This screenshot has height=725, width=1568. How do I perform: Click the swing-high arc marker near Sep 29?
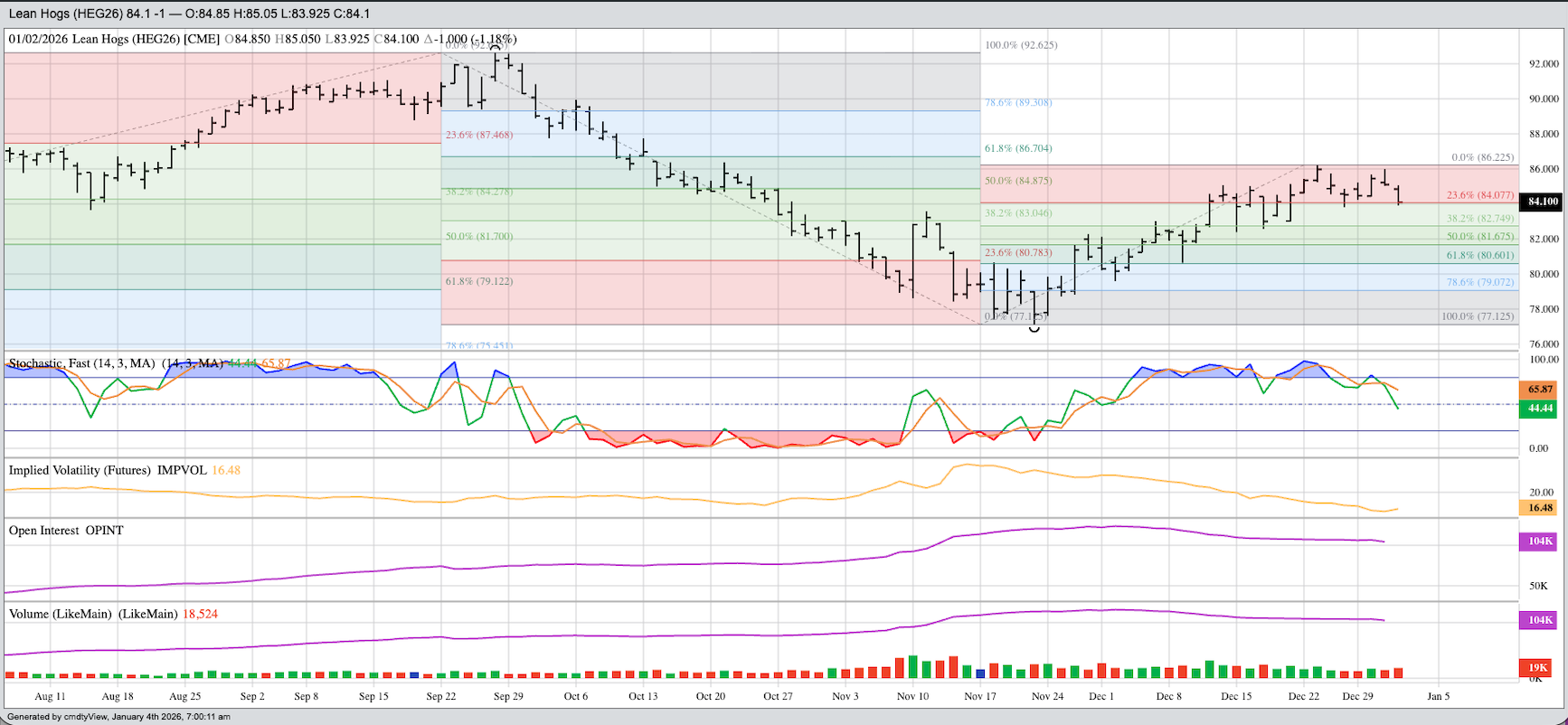coord(496,47)
